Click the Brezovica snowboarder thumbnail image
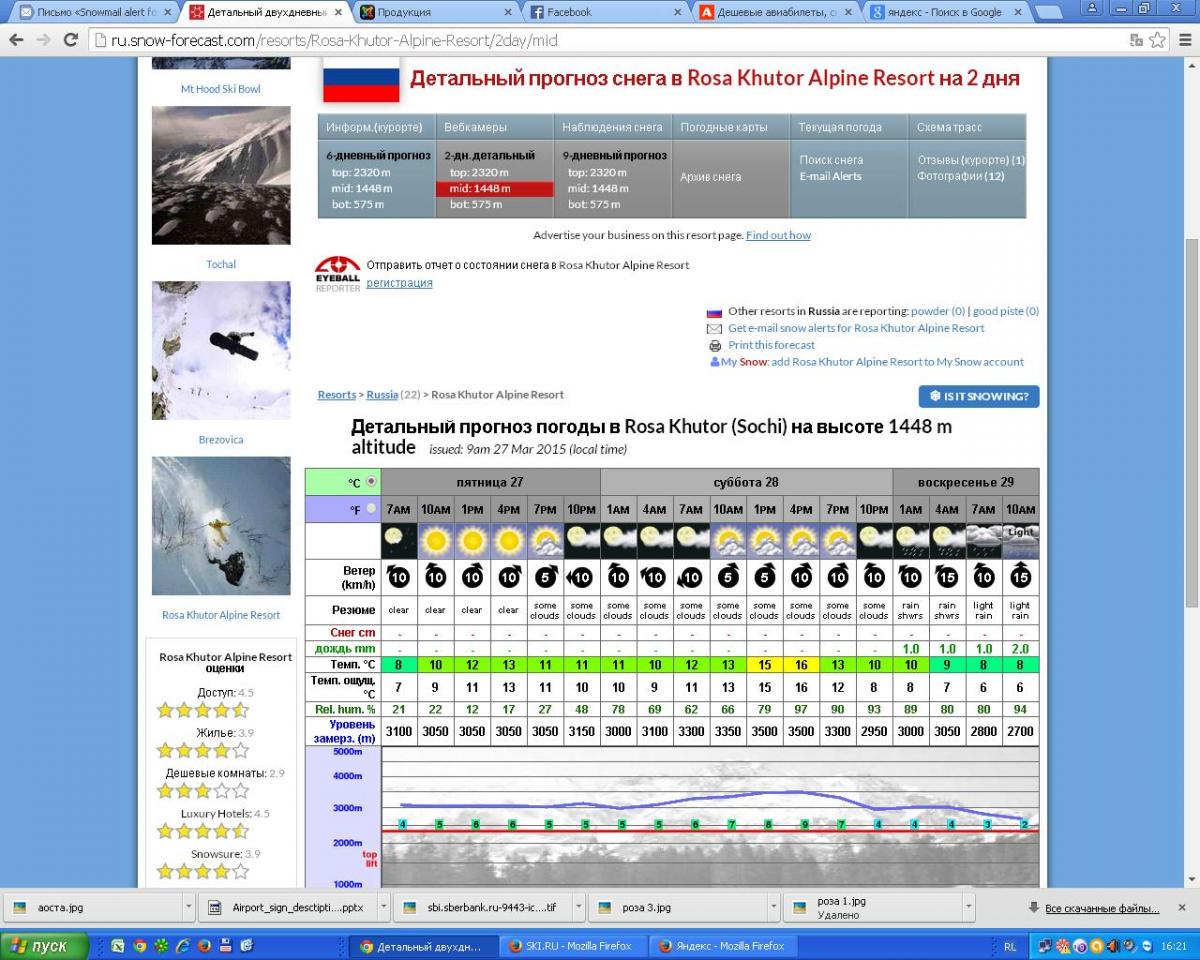The image size is (1200, 960). (x=221, y=350)
